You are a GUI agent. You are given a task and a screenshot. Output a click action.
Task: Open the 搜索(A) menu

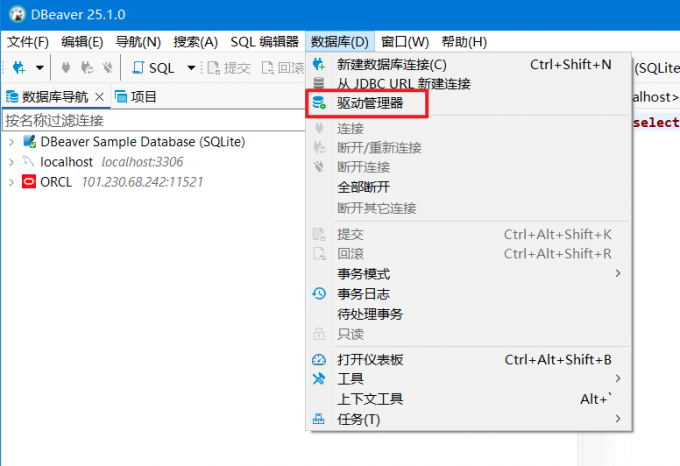click(195, 42)
